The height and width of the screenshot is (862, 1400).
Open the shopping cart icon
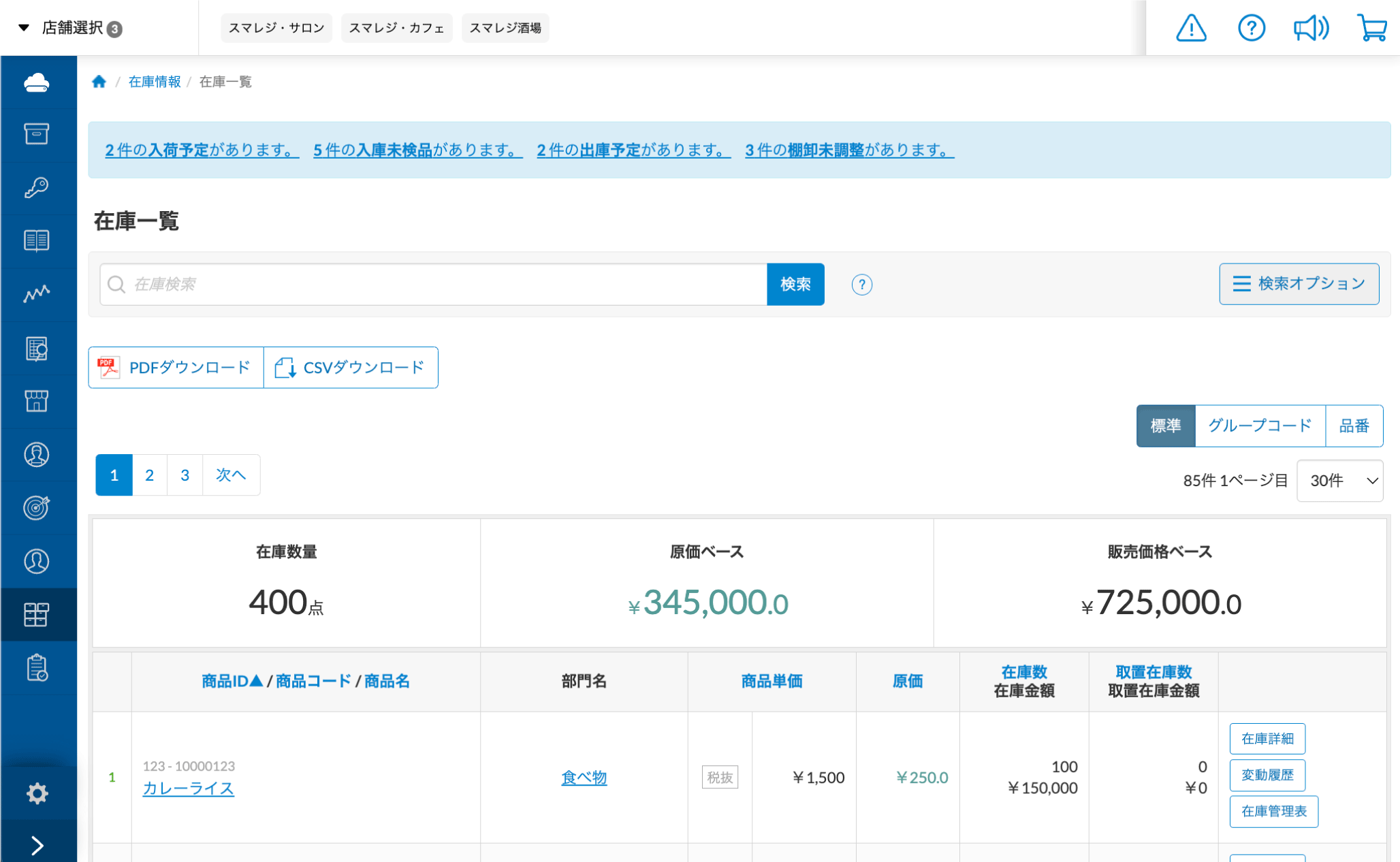tap(1371, 29)
